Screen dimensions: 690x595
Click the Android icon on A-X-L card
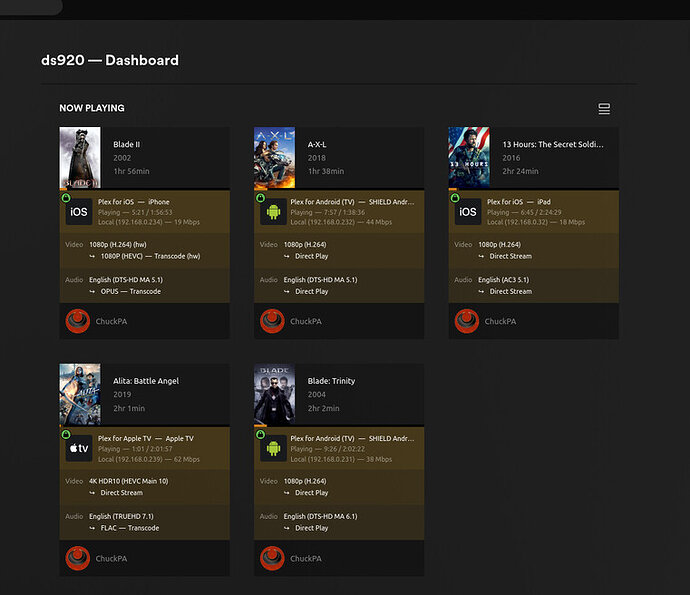pyautogui.click(x=273, y=212)
